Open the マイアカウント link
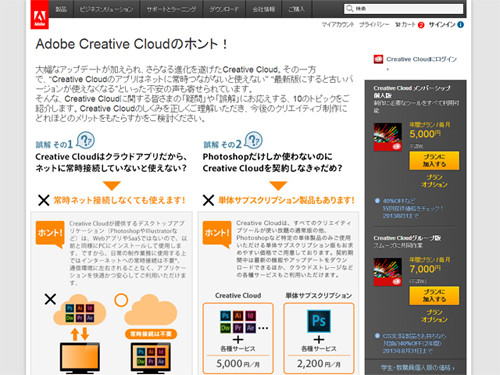 (x=338, y=25)
